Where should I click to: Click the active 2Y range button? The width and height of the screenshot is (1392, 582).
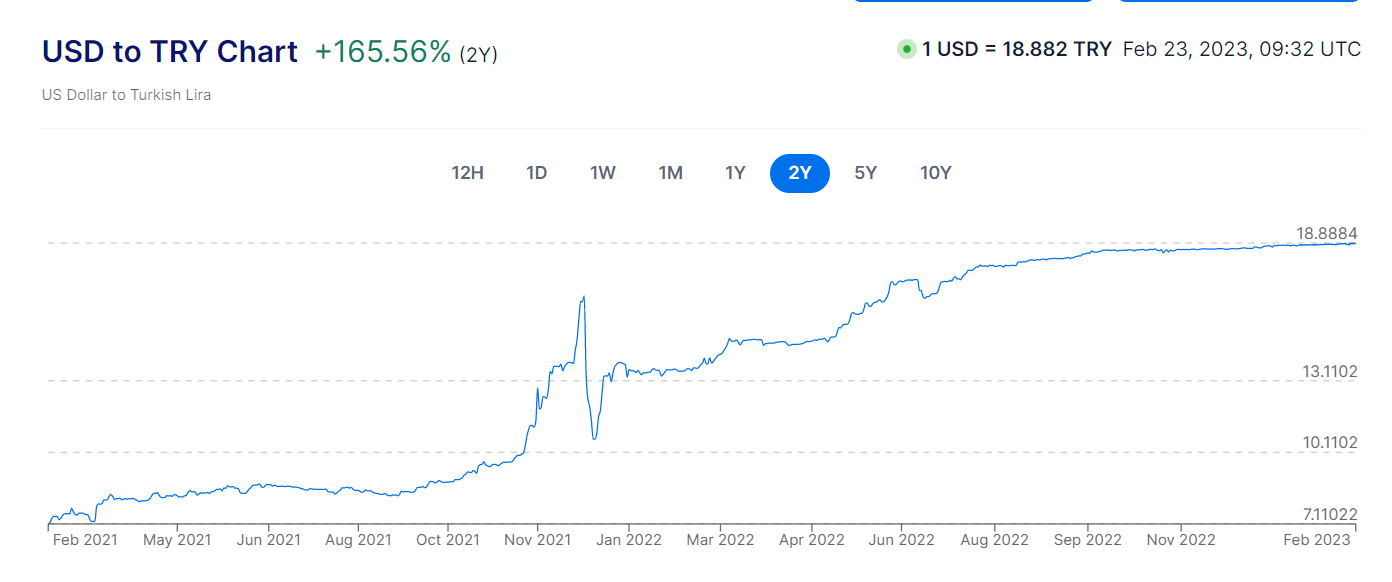point(800,173)
